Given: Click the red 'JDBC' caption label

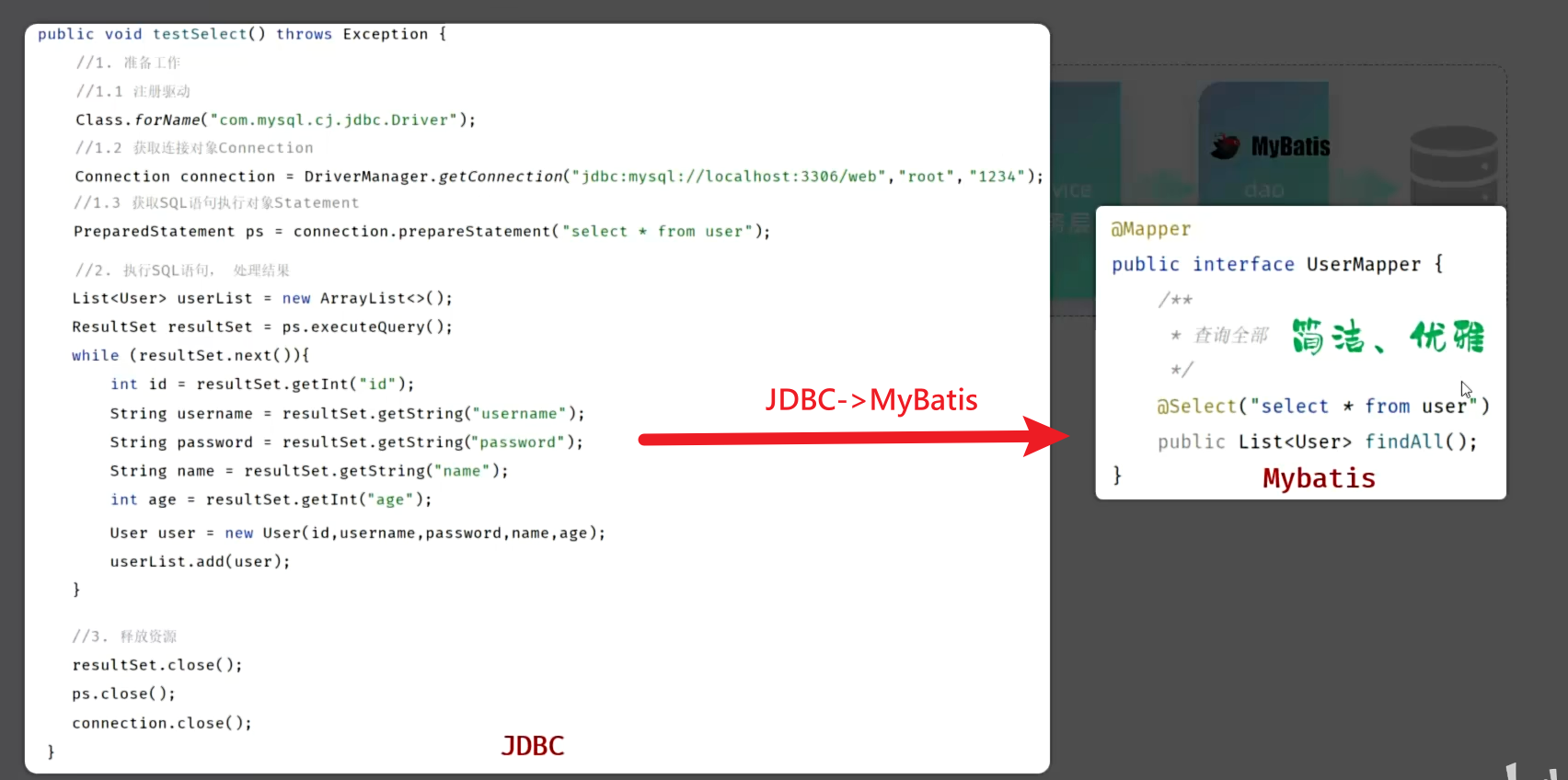Looking at the screenshot, I should [533, 746].
